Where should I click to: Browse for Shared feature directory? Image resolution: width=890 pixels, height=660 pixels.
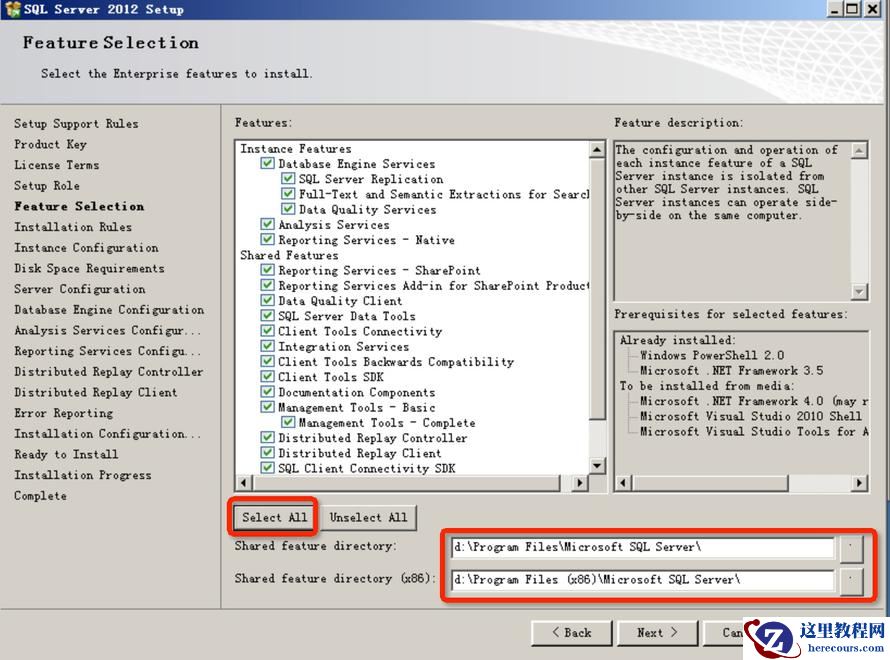(x=851, y=548)
